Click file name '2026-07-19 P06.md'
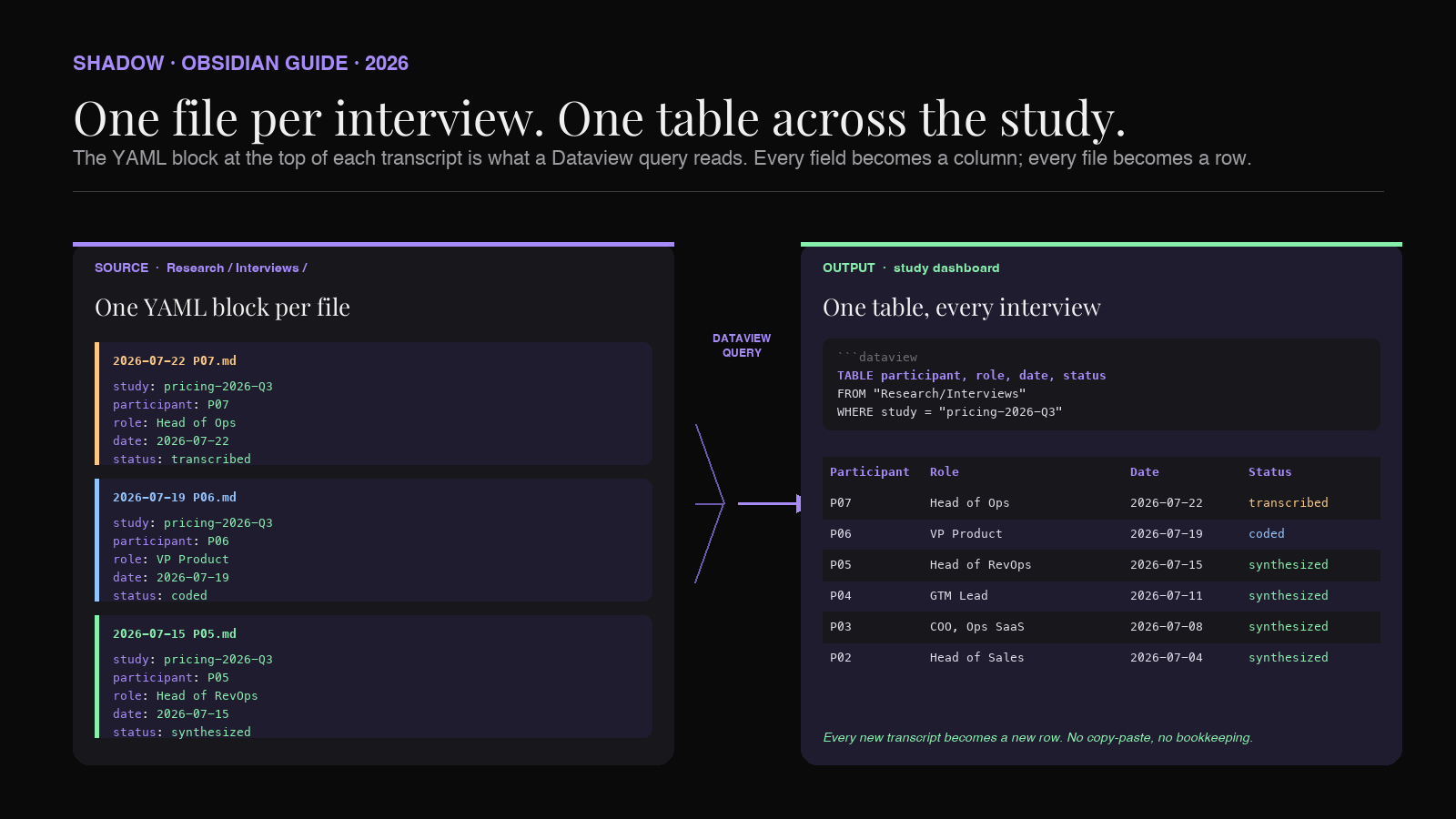Screen dimensions: 1456x819 pyautogui.click(x=175, y=498)
